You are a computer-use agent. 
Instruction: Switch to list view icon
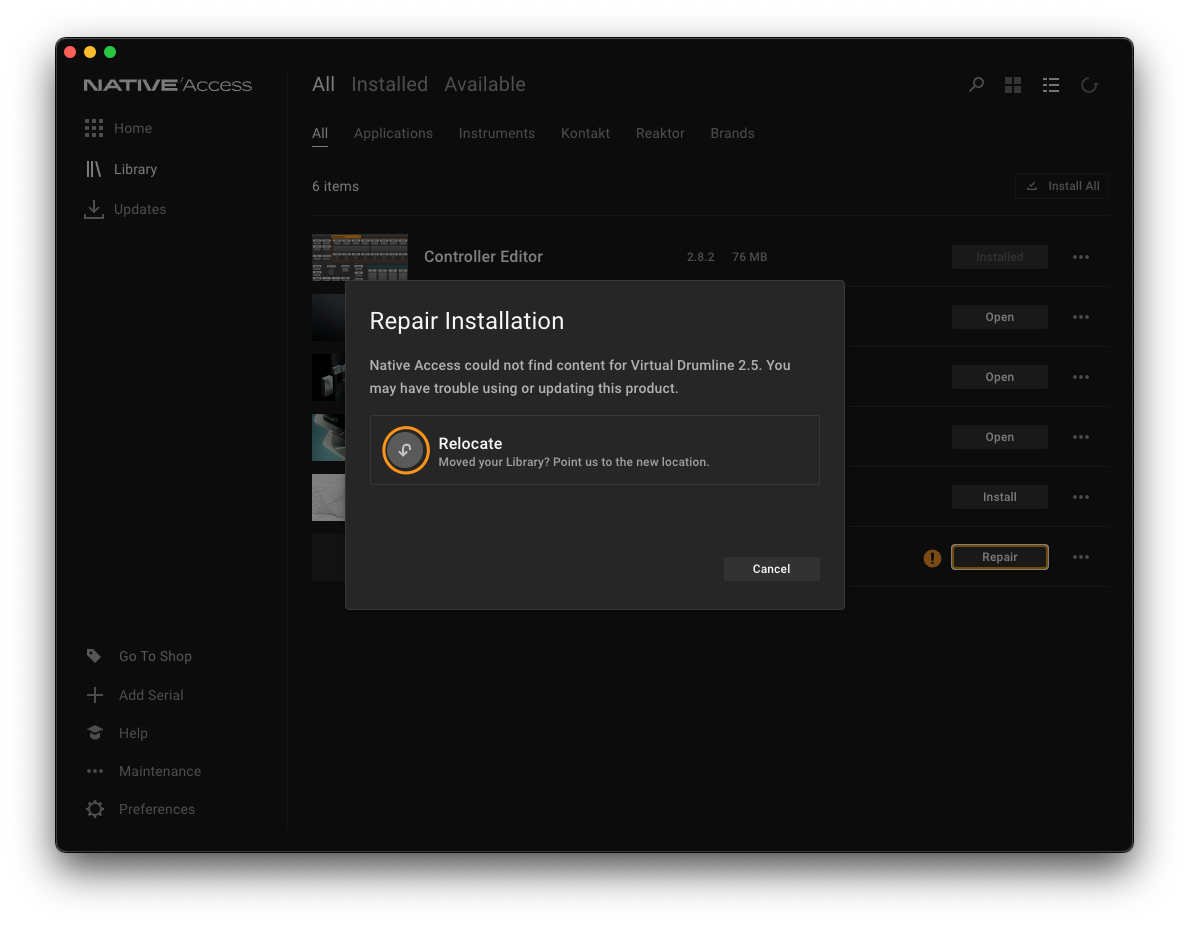pyautogui.click(x=1051, y=85)
